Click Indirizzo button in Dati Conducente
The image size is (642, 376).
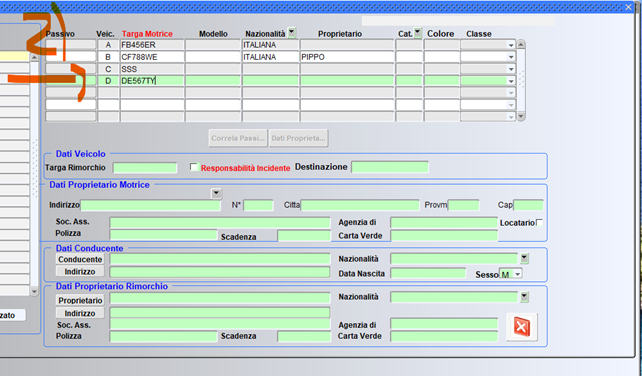[x=80, y=272]
